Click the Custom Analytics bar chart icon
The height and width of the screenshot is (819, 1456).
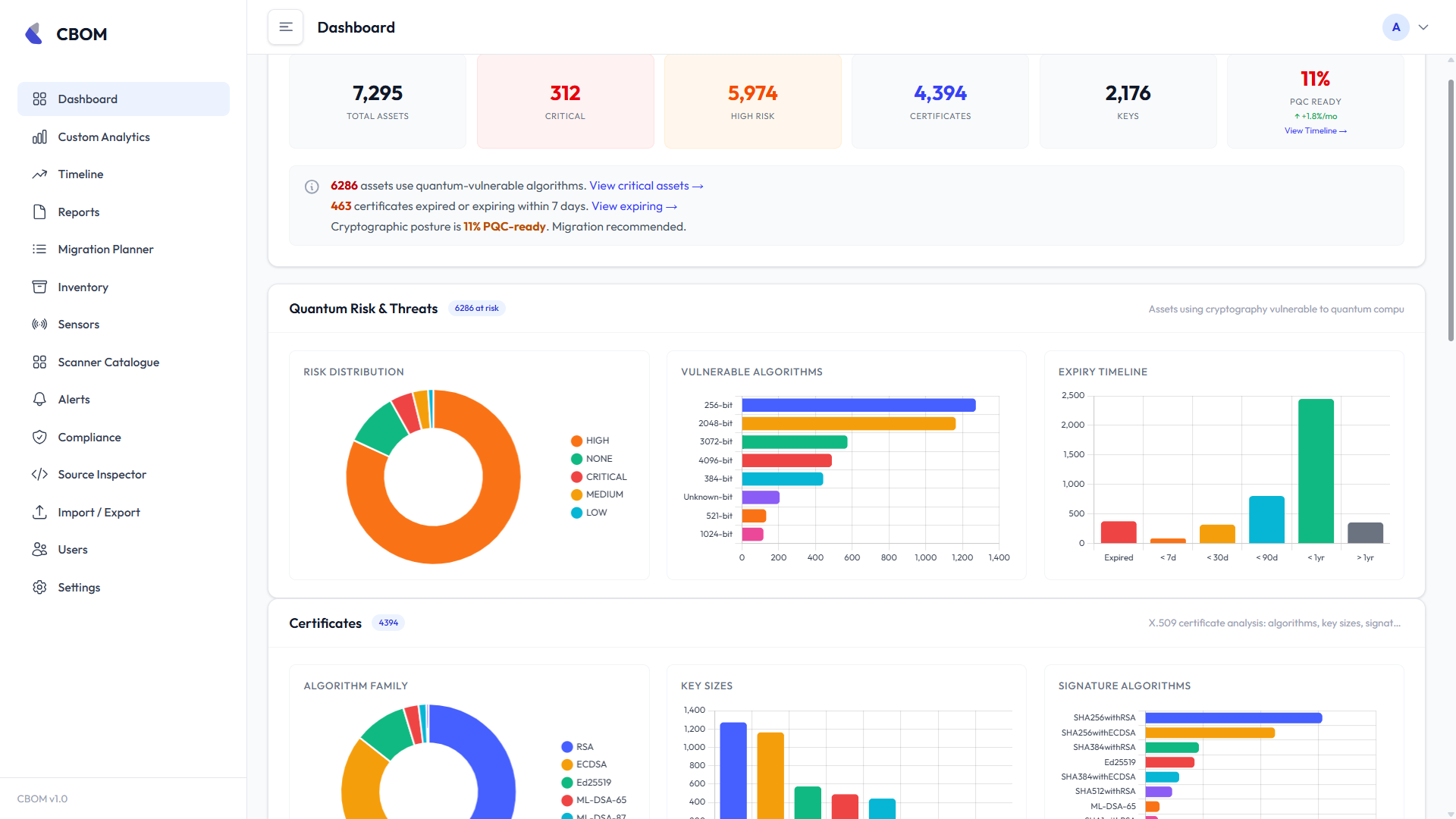click(39, 137)
